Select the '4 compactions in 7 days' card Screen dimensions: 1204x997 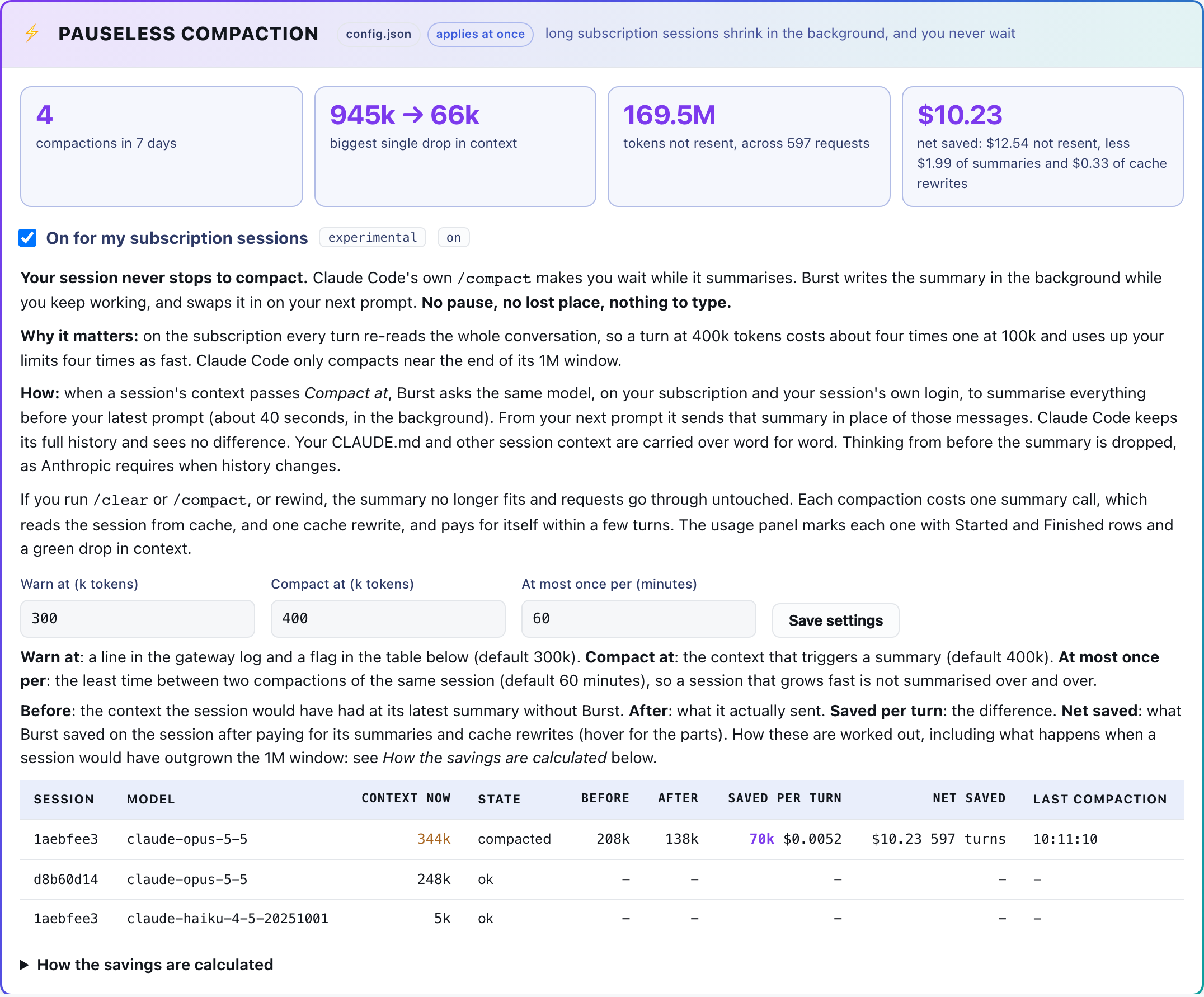coord(162,147)
